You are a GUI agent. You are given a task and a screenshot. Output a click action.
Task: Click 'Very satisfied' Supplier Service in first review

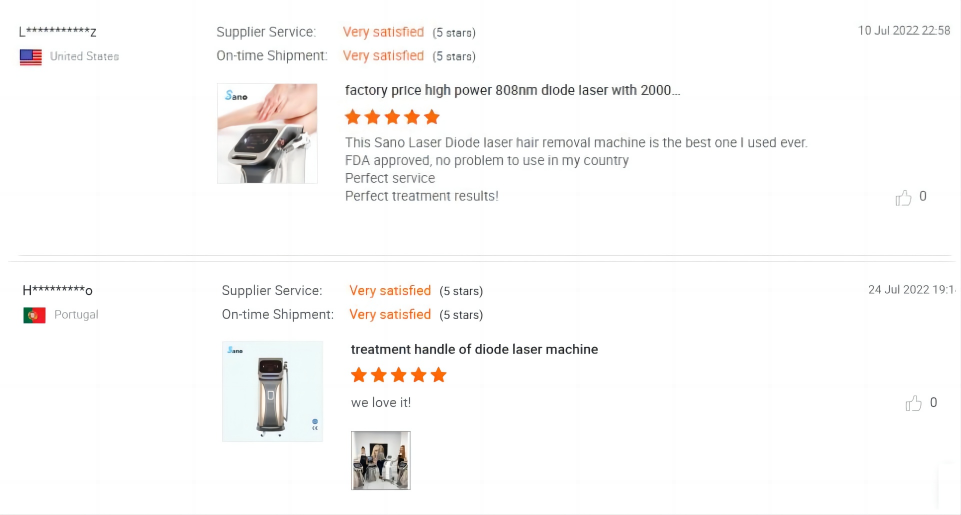pyautogui.click(x=383, y=32)
